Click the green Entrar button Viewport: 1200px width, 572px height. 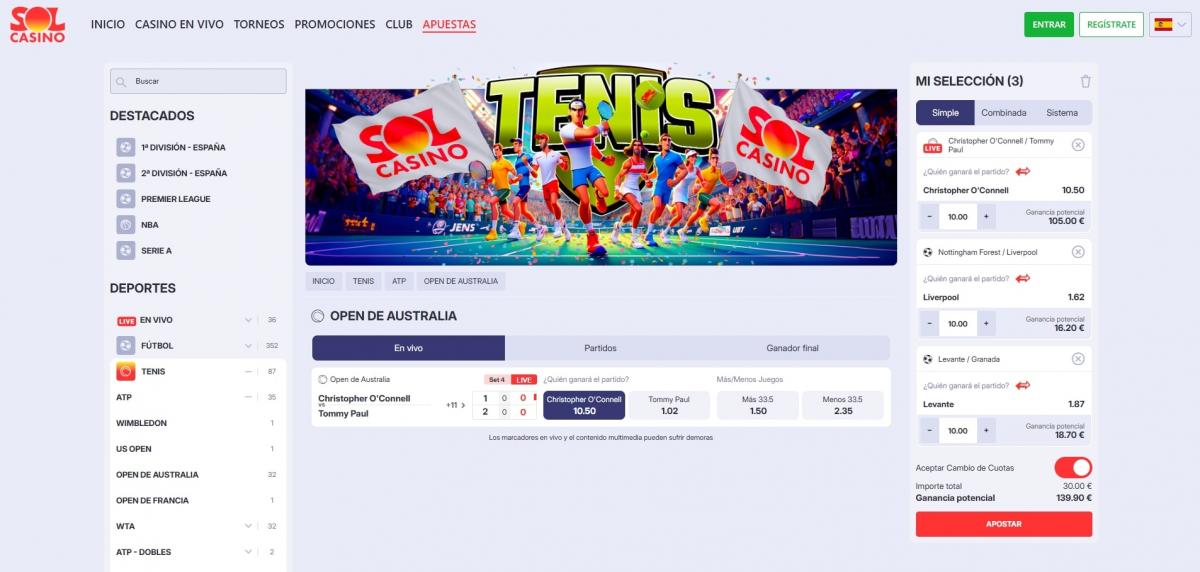point(1049,24)
